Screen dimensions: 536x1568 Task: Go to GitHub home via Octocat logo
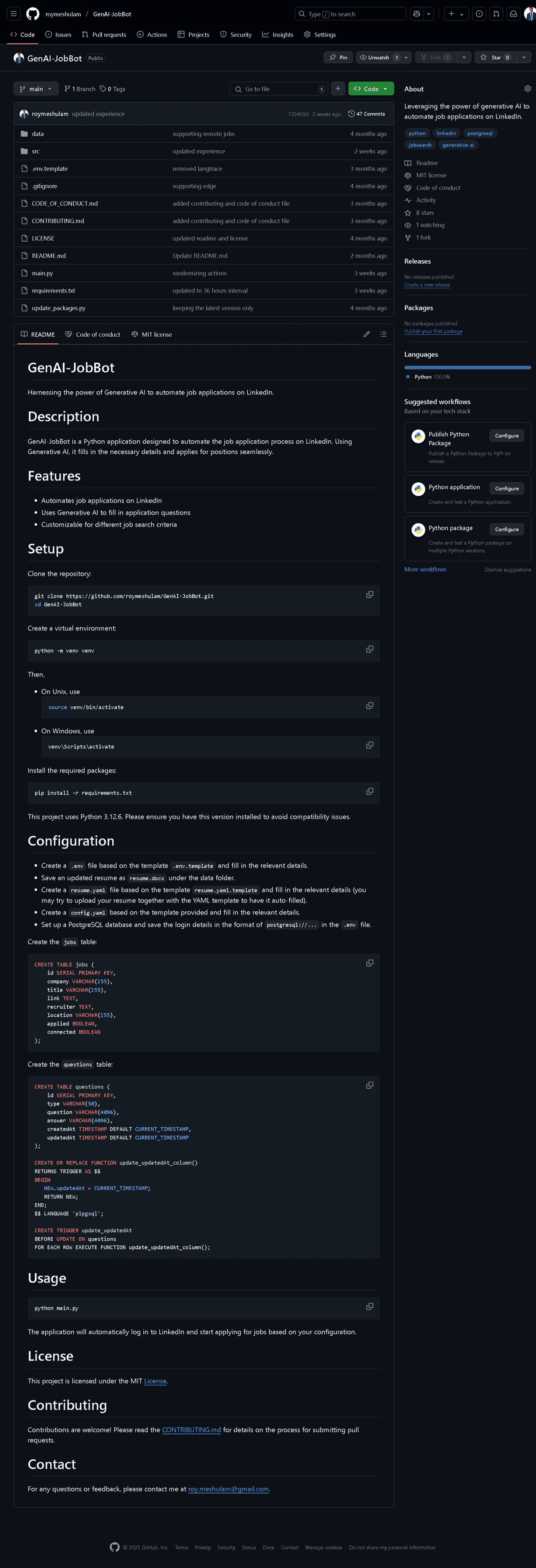coord(33,14)
